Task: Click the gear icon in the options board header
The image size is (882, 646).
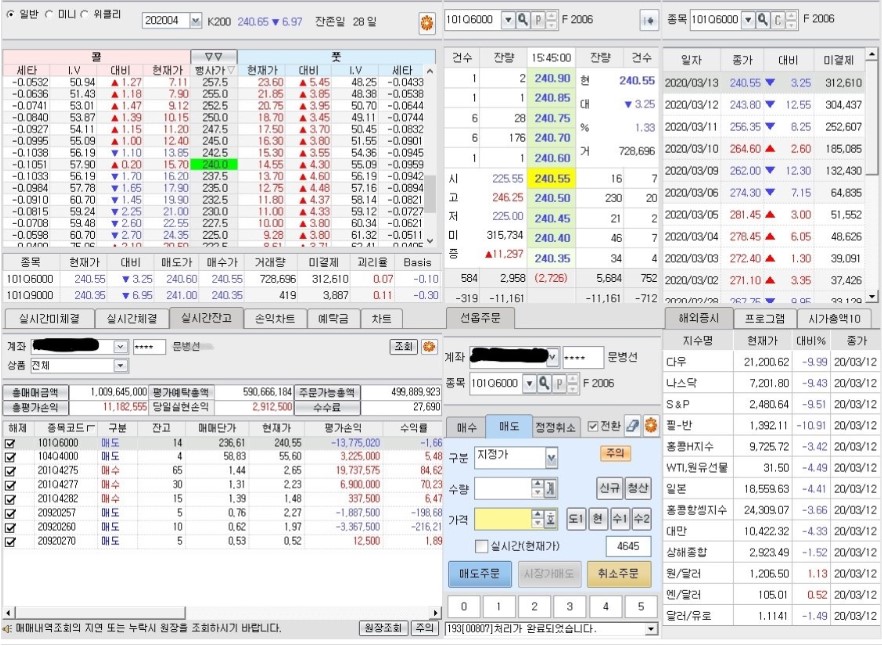Action: tap(426, 20)
